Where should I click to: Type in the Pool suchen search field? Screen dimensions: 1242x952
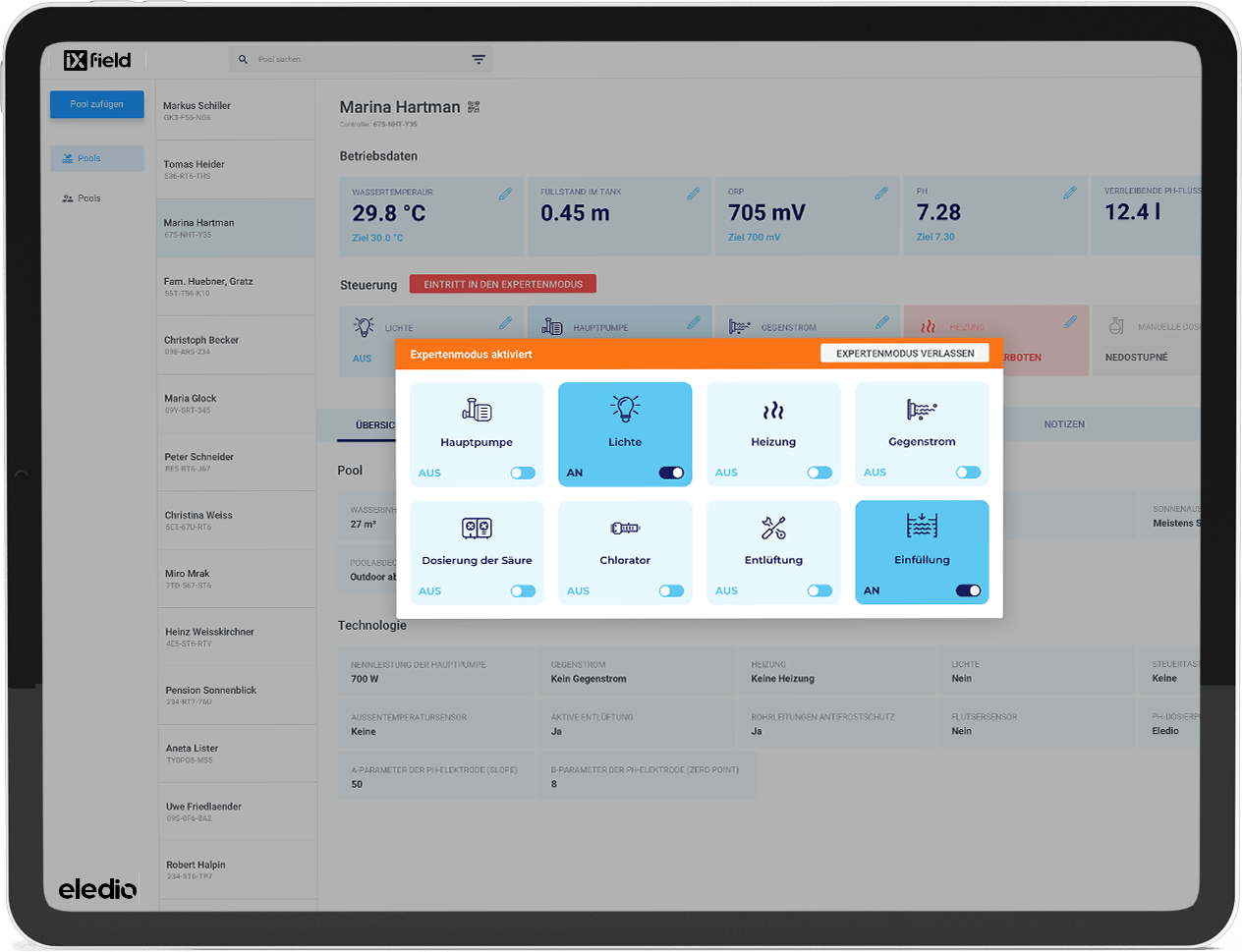[x=354, y=60]
